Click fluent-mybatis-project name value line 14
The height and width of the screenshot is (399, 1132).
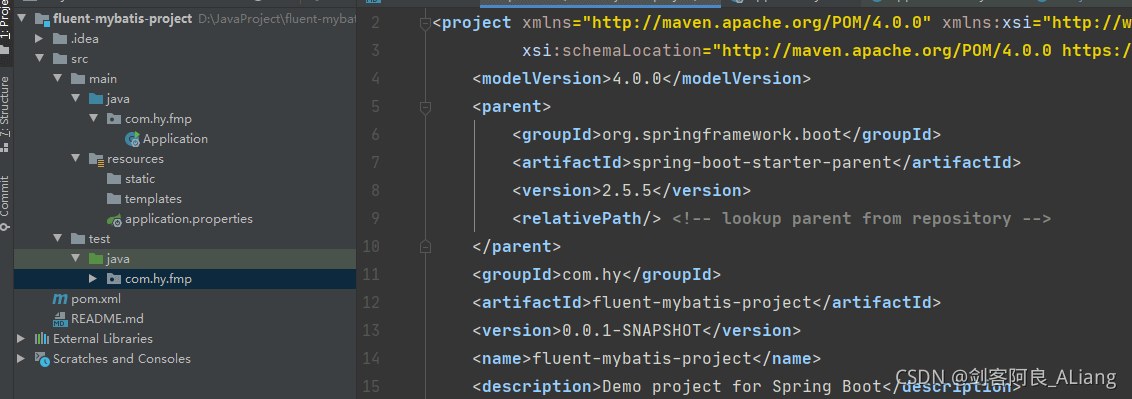pos(642,359)
